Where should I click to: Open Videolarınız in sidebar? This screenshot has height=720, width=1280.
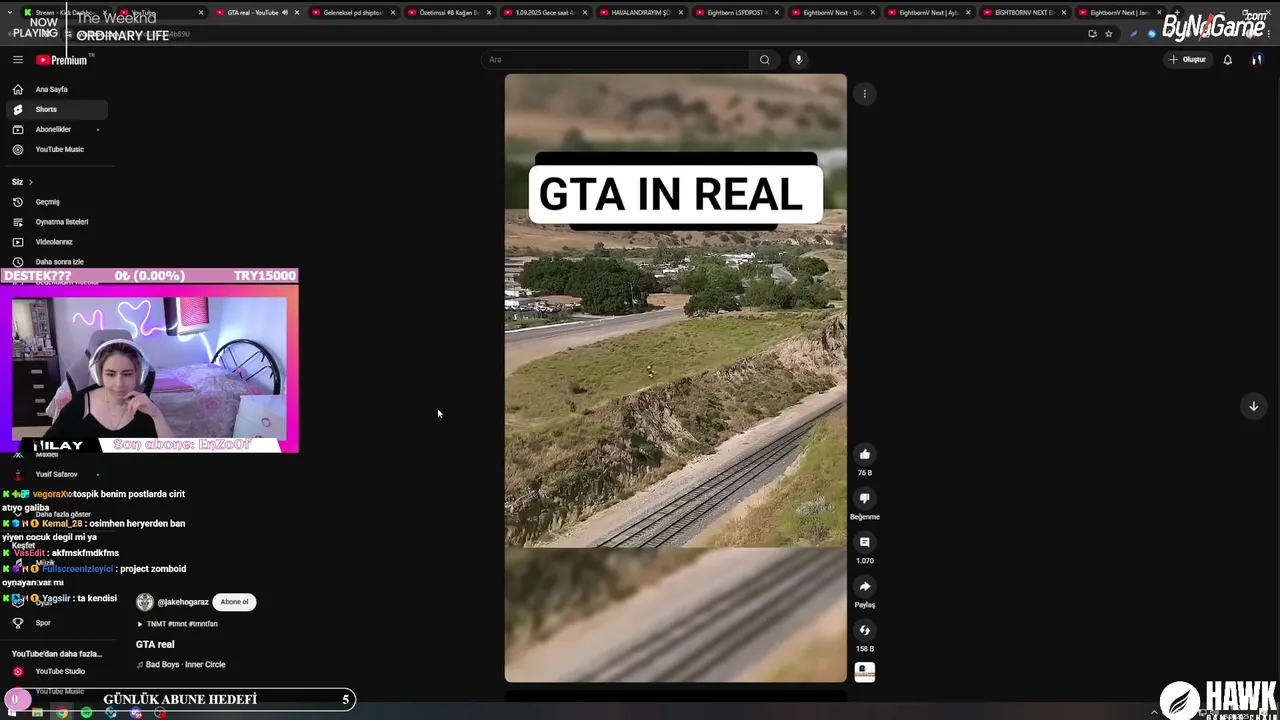pos(58,242)
